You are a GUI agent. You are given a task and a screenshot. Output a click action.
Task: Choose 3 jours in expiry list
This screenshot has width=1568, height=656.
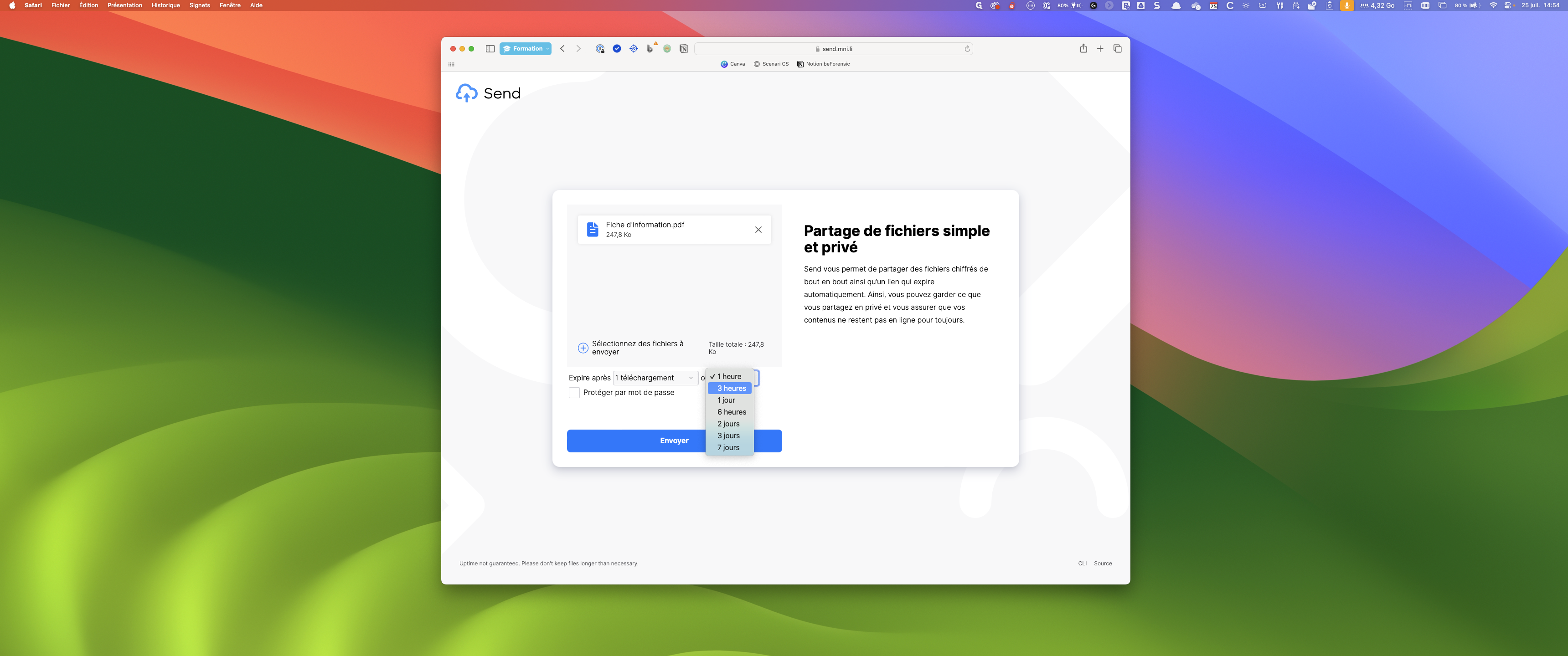click(x=729, y=436)
